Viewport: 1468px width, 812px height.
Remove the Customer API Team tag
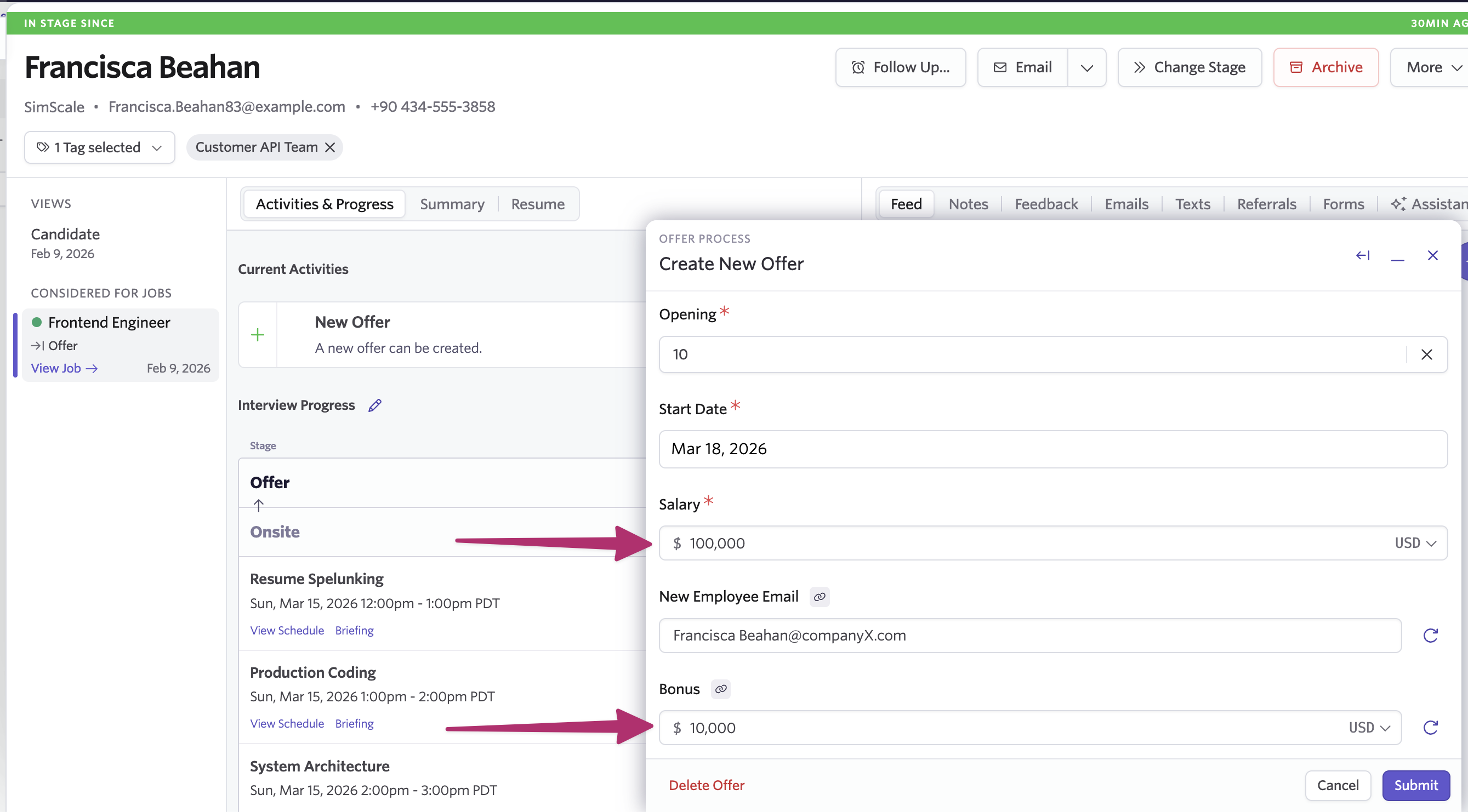point(330,147)
